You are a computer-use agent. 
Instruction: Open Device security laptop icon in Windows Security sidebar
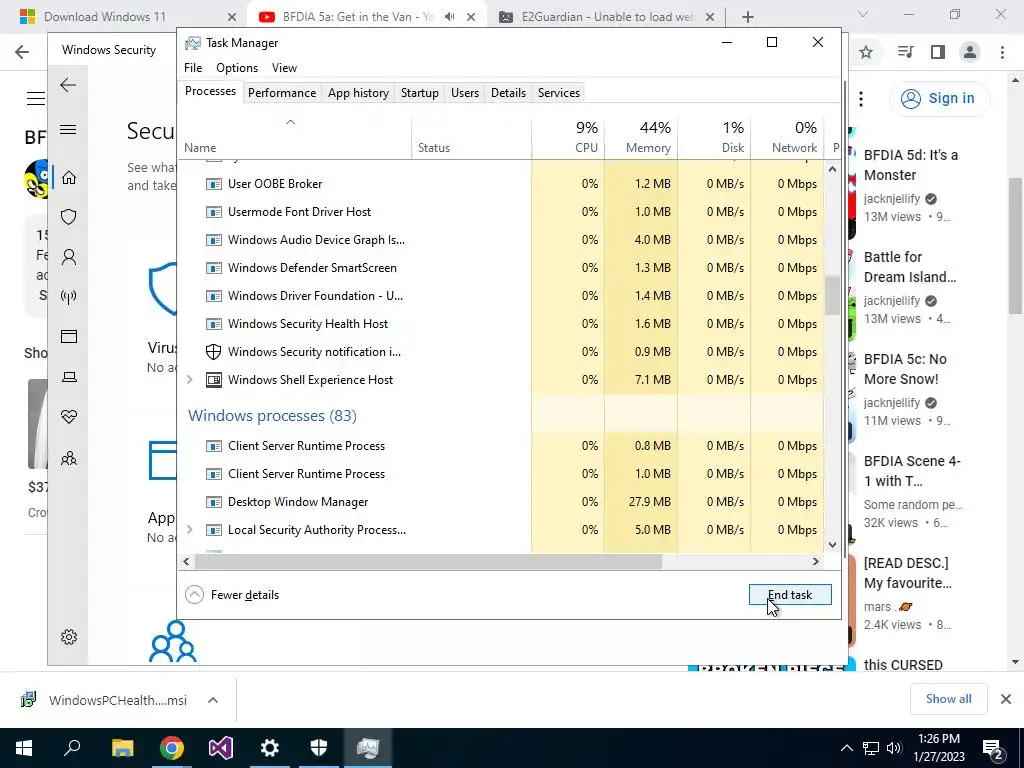click(69, 377)
